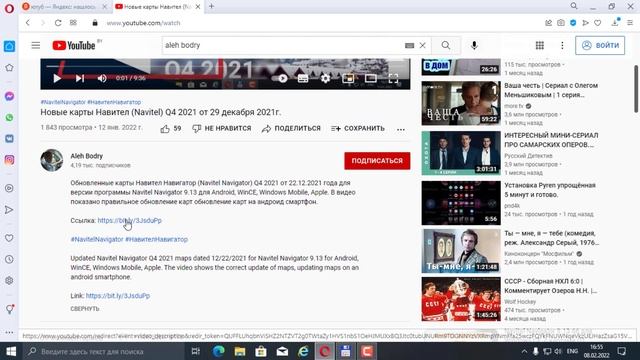Open СССР - Сборная НХЛ video
This screenshot has width=640, height=360.
point(461,299)
